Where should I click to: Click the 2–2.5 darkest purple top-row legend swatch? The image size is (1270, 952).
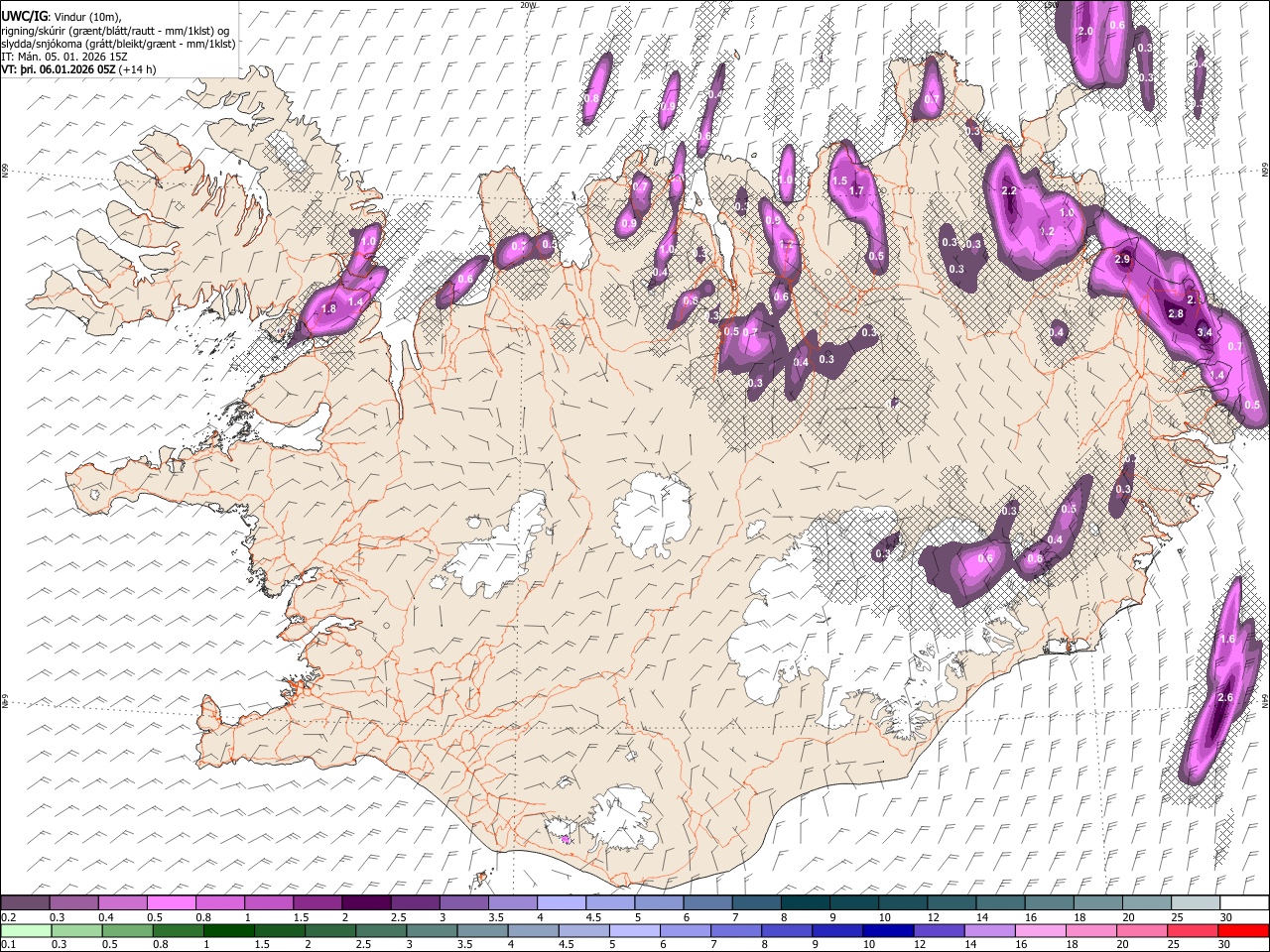click(x=366, y=902)
